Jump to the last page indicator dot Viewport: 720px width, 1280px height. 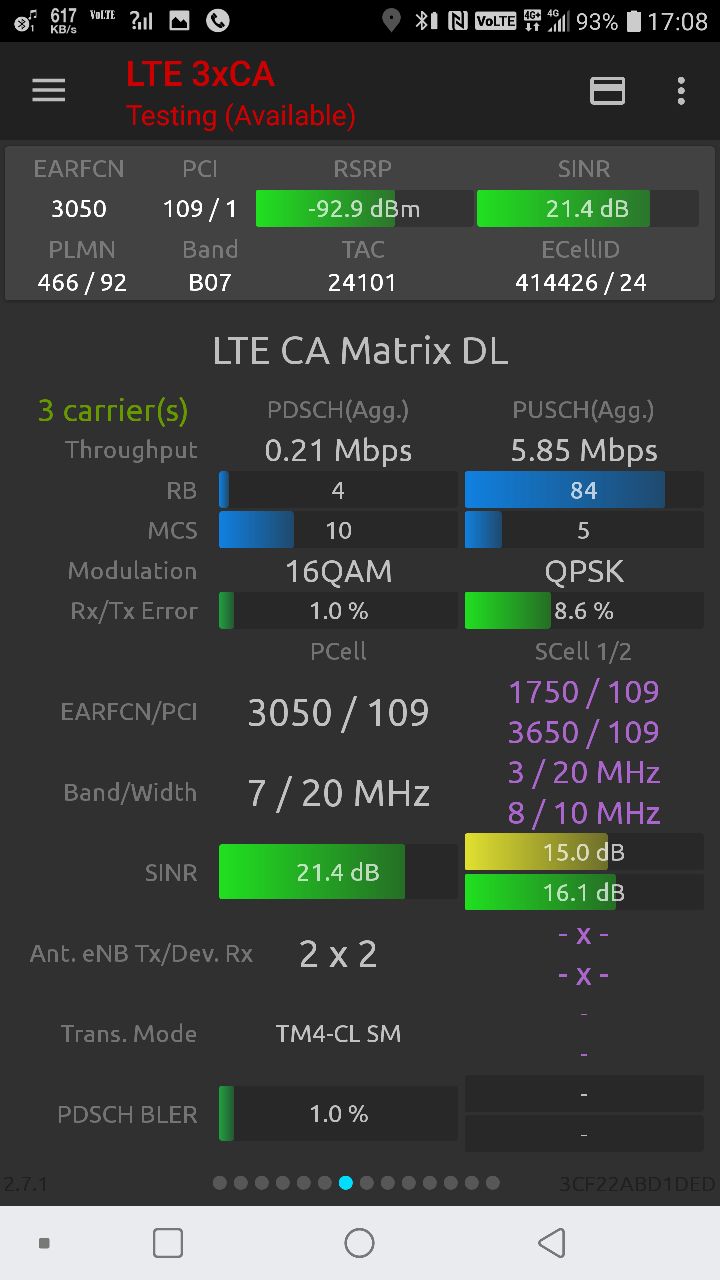pyautogui.click(x=493, y=1183)
